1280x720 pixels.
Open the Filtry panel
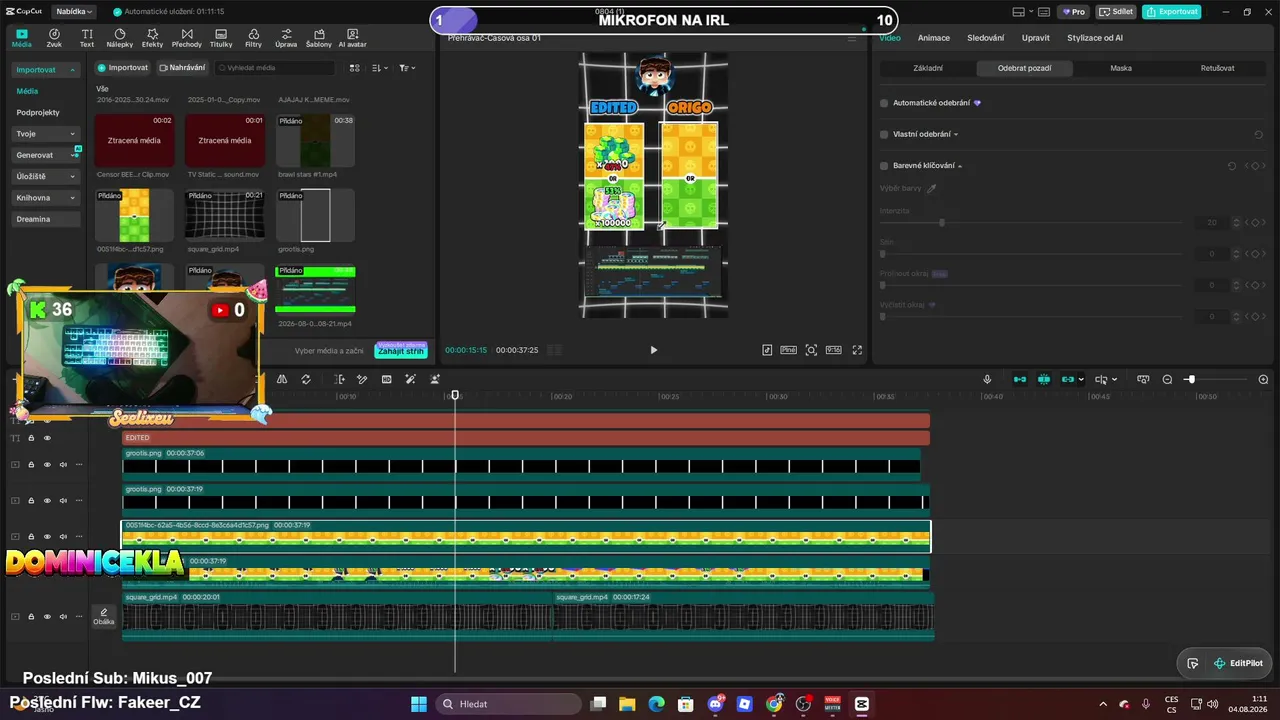pyautogui.click(x=253, y=38)
